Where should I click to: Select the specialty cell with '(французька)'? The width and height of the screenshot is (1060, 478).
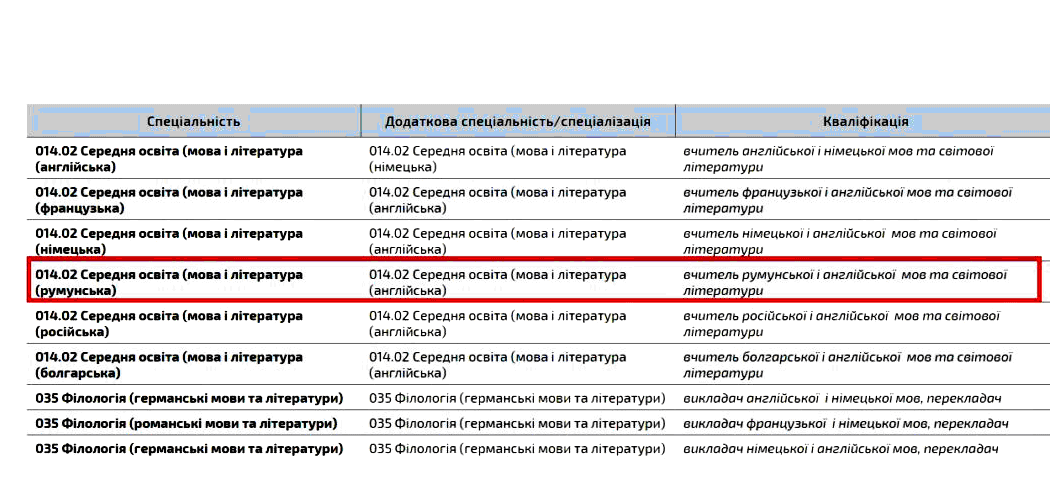(x=168, y=200)
